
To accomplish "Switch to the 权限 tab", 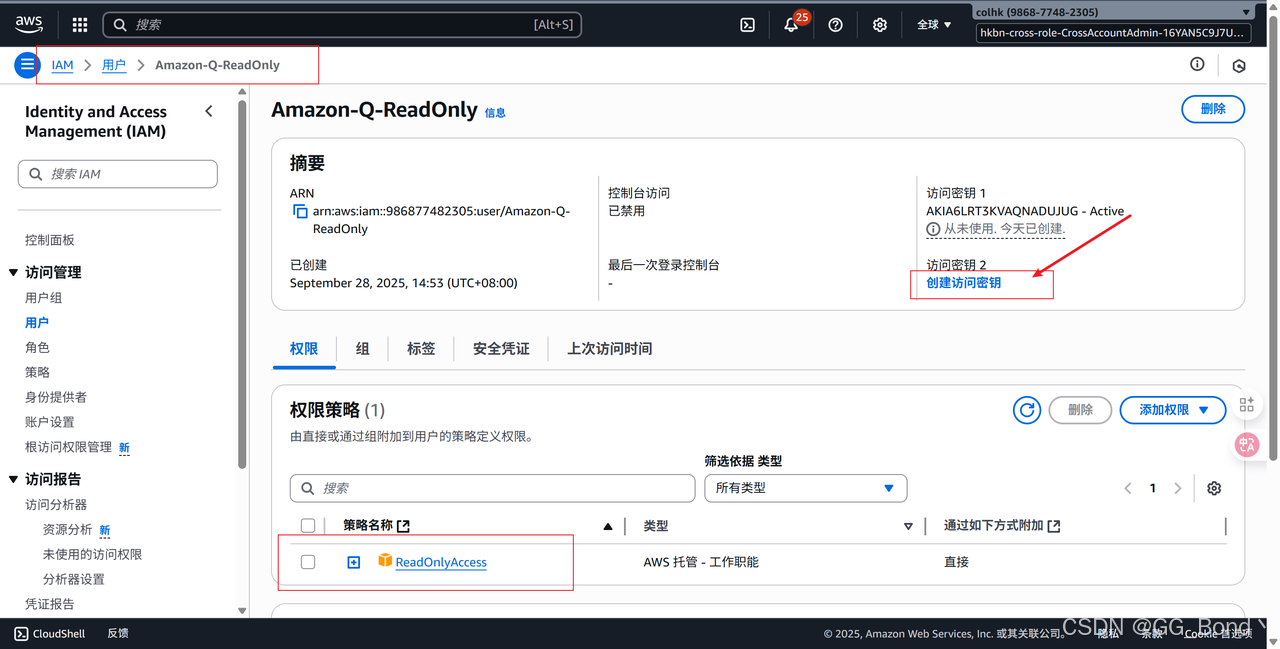I will 304,348.
